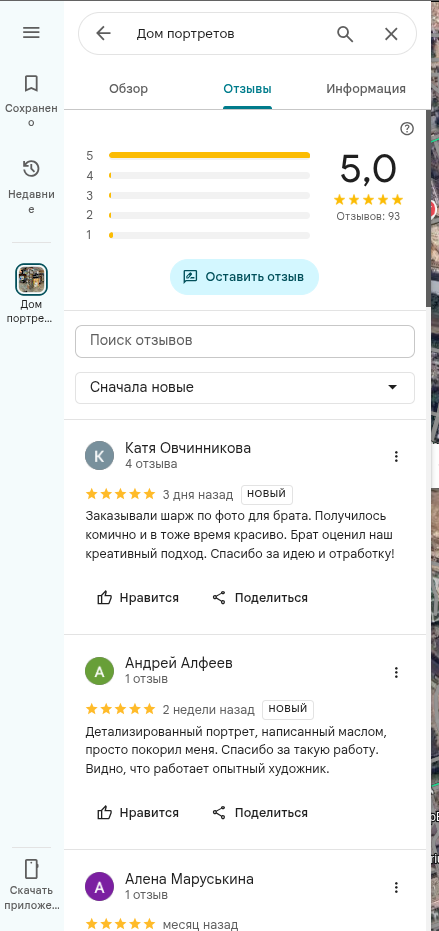The image size is (439, 931).
Task: Filter by 2-star rating bar
Action: coord(198,215)
